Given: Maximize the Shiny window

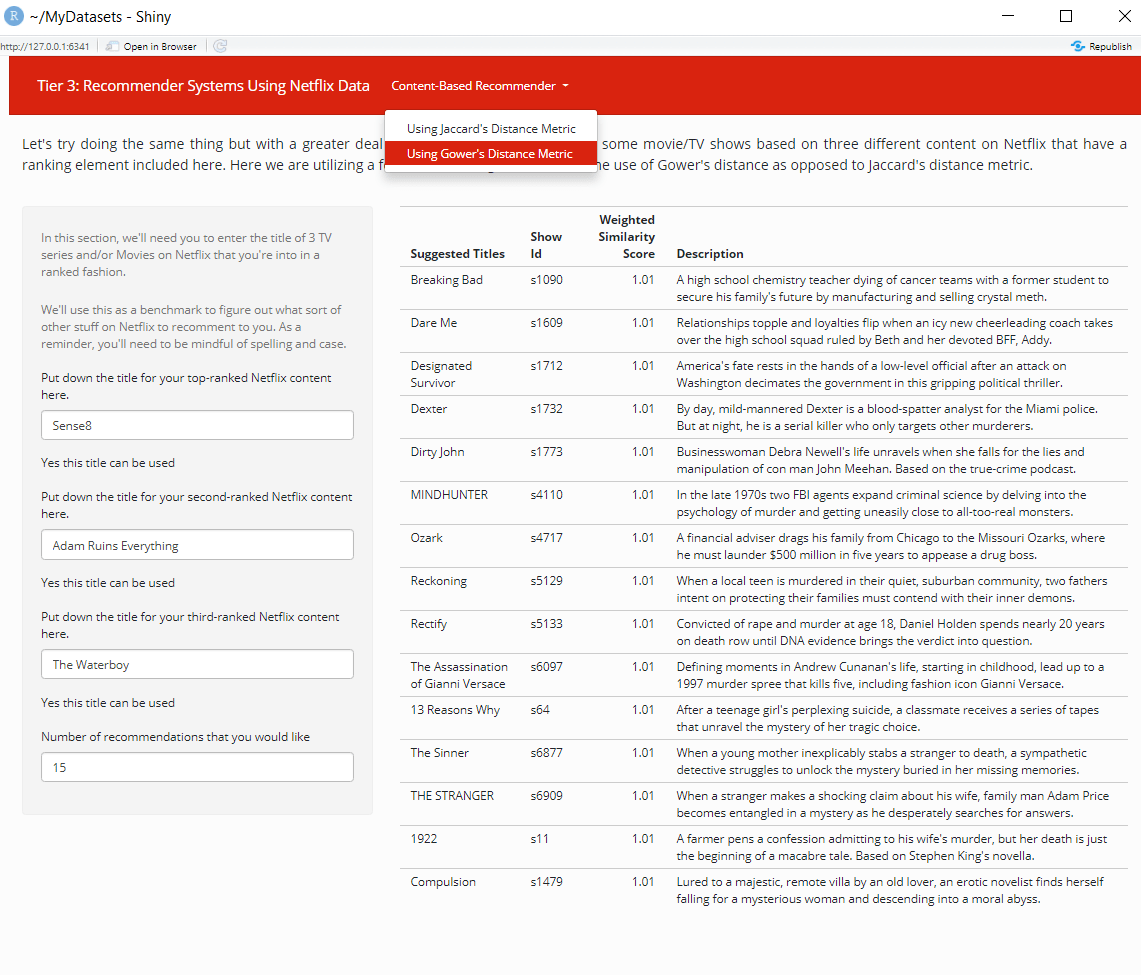Looking at the screenshot, I should click(1066, 16).
